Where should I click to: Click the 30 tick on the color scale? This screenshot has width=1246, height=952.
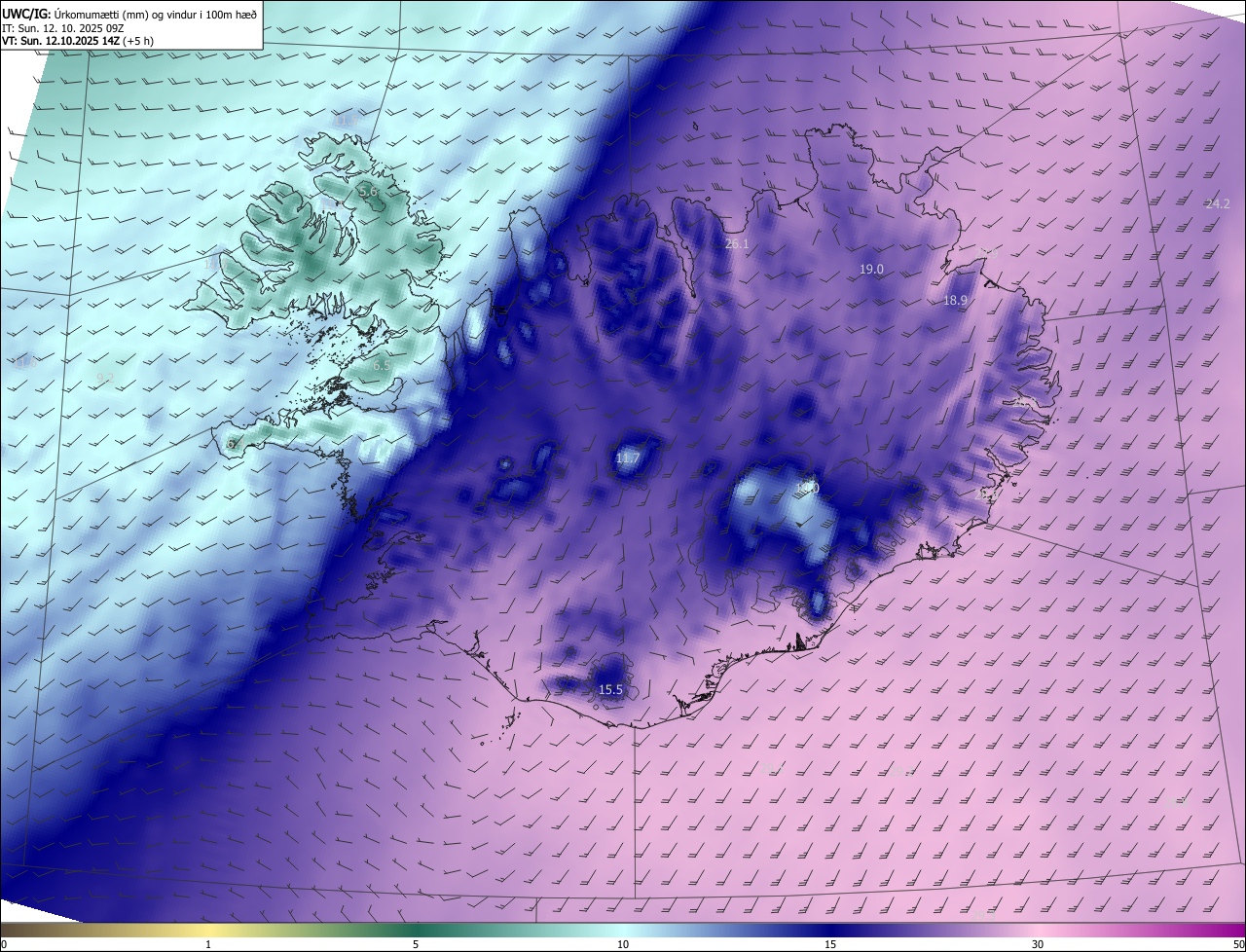1038,944
